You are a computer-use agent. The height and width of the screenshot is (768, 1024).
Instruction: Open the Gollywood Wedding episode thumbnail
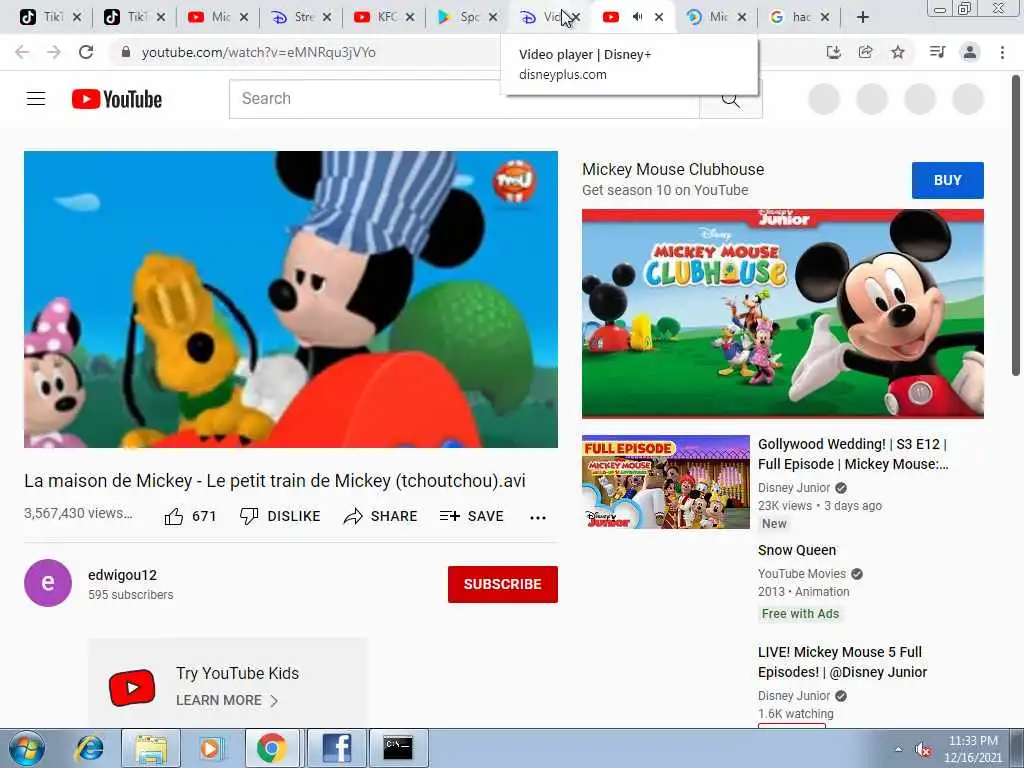665,482
